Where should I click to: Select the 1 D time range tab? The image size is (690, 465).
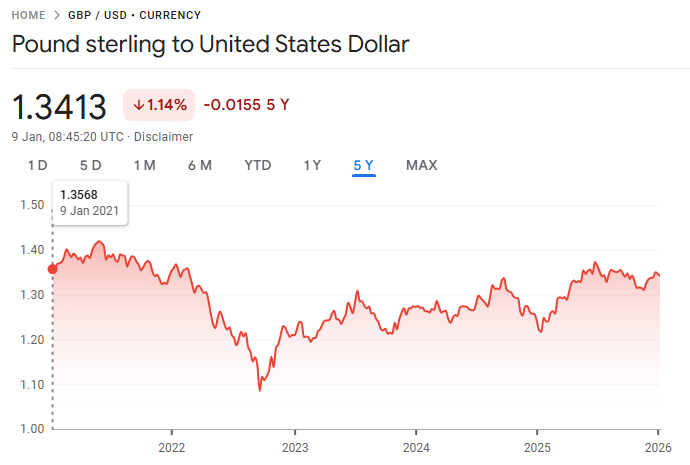(37, 165)
